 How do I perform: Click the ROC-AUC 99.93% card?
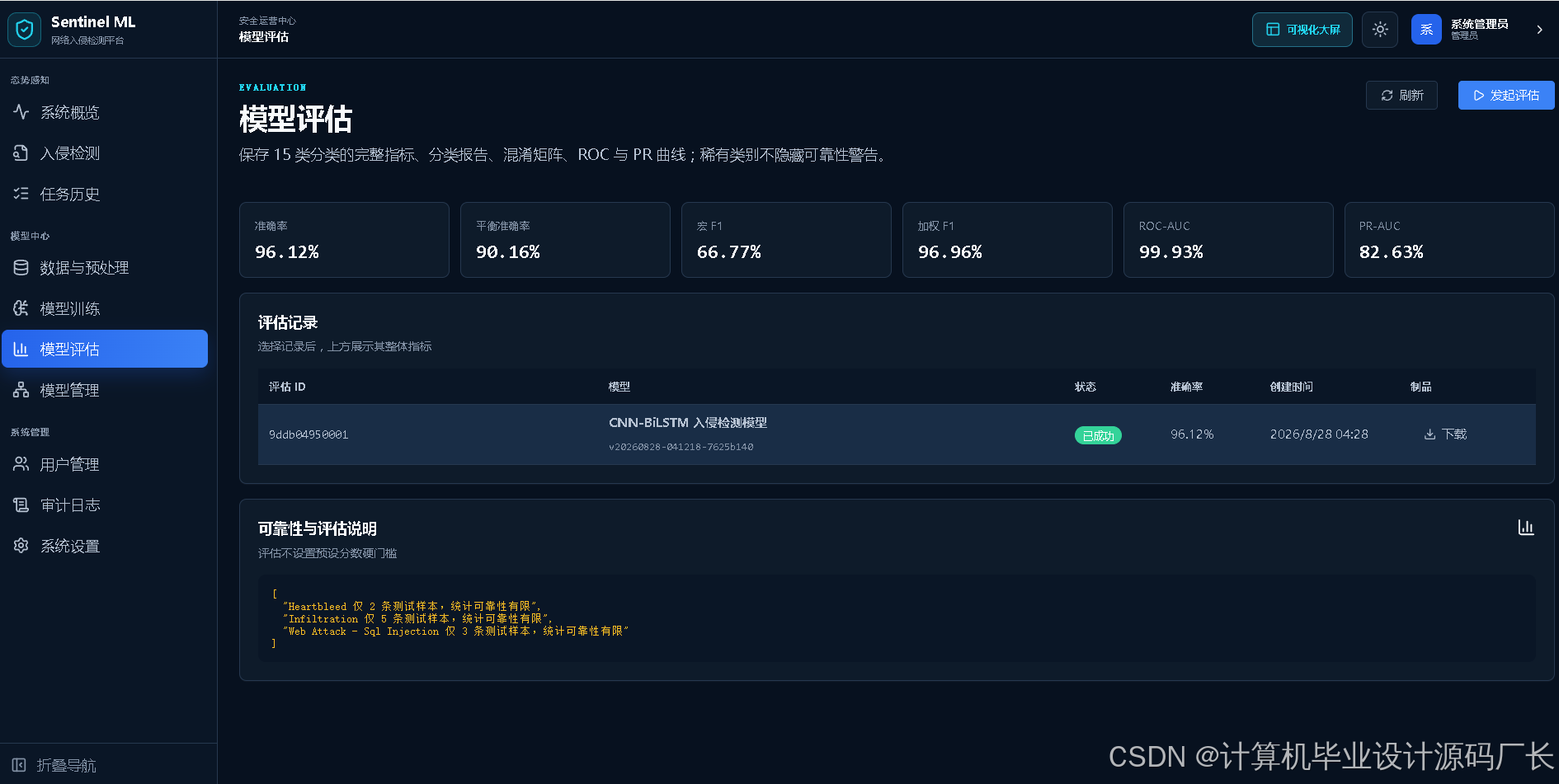[x=1228, y=240]
